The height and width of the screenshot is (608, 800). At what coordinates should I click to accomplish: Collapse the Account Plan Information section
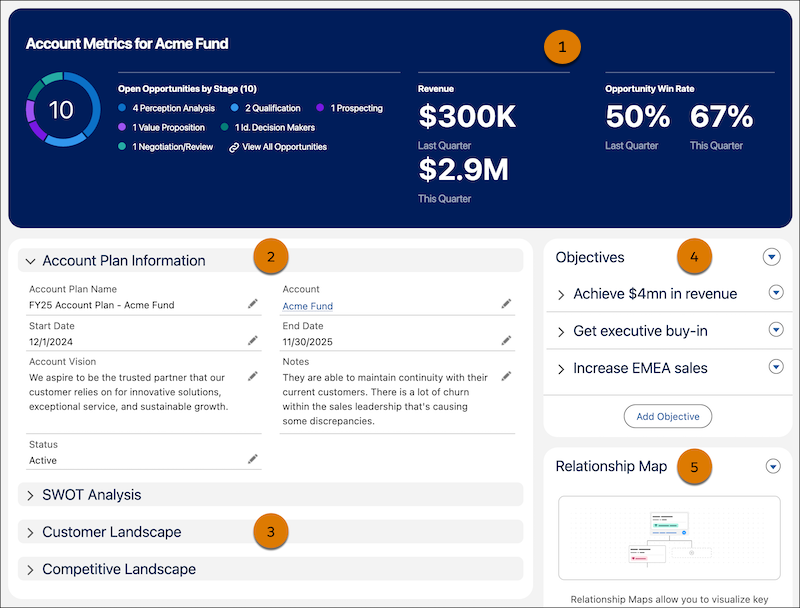pos(29,258)
